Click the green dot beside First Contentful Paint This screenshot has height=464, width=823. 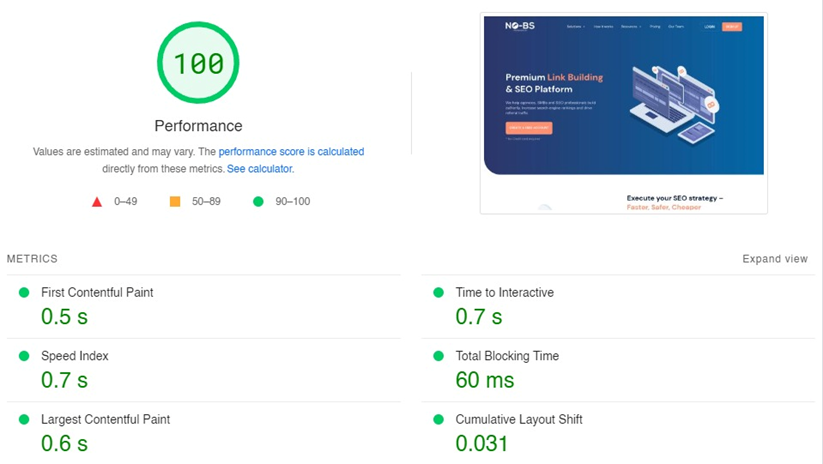pyautogui.click(x=24, y=293)
